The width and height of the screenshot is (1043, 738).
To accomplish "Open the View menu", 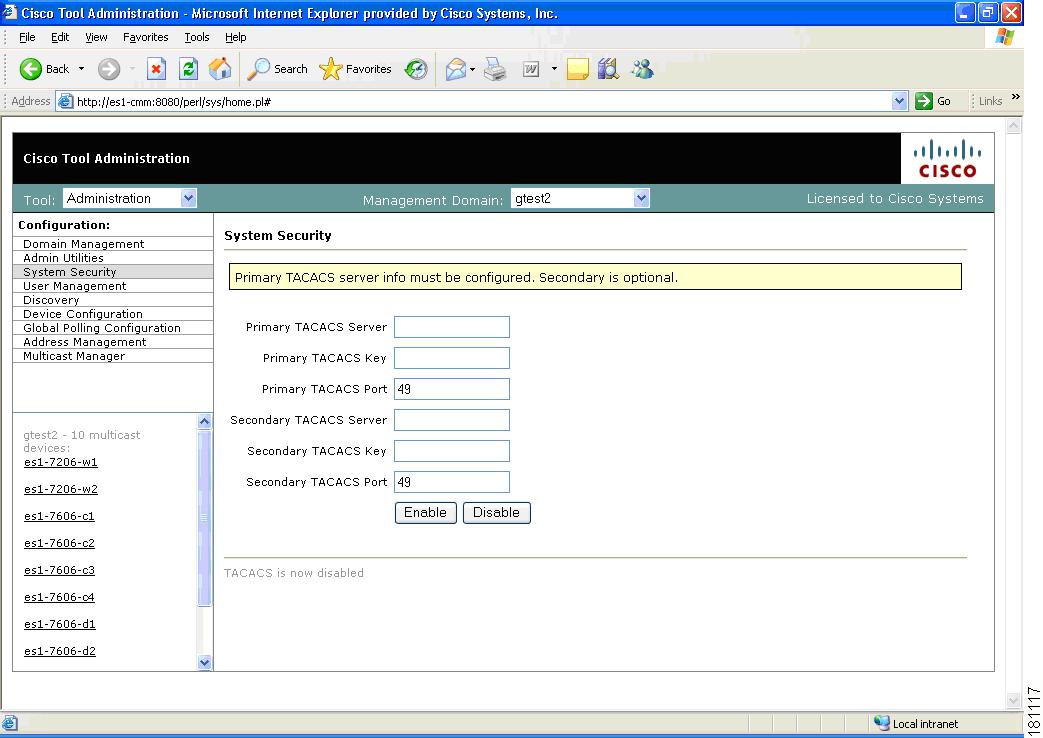I will click(x=96, y=37).
